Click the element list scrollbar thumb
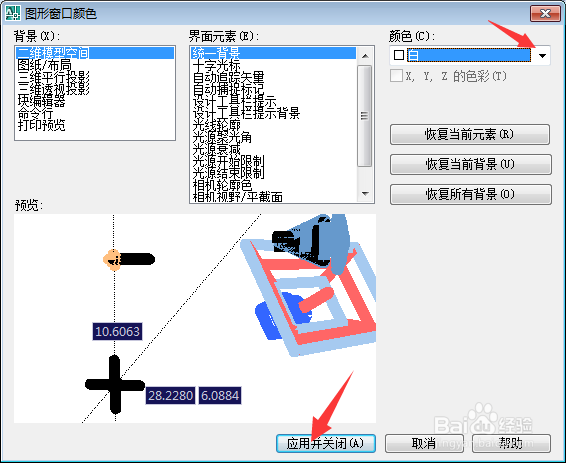 coord(365,116)
